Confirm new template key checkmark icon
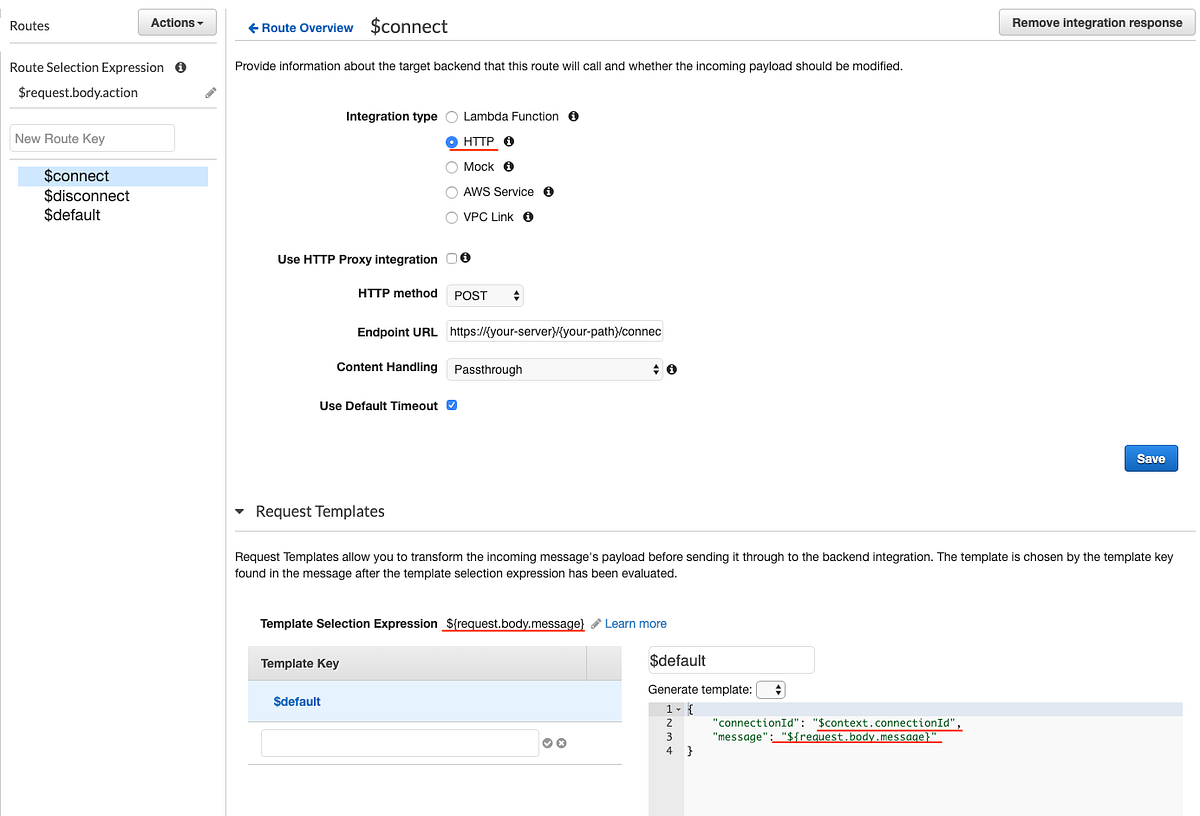The image size is (1200, 816). pos(548,743)
